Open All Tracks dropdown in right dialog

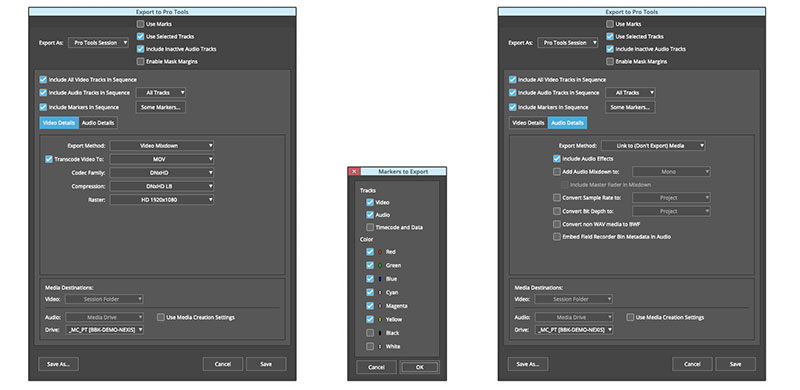pyautogui.click(x=630, y=93)
